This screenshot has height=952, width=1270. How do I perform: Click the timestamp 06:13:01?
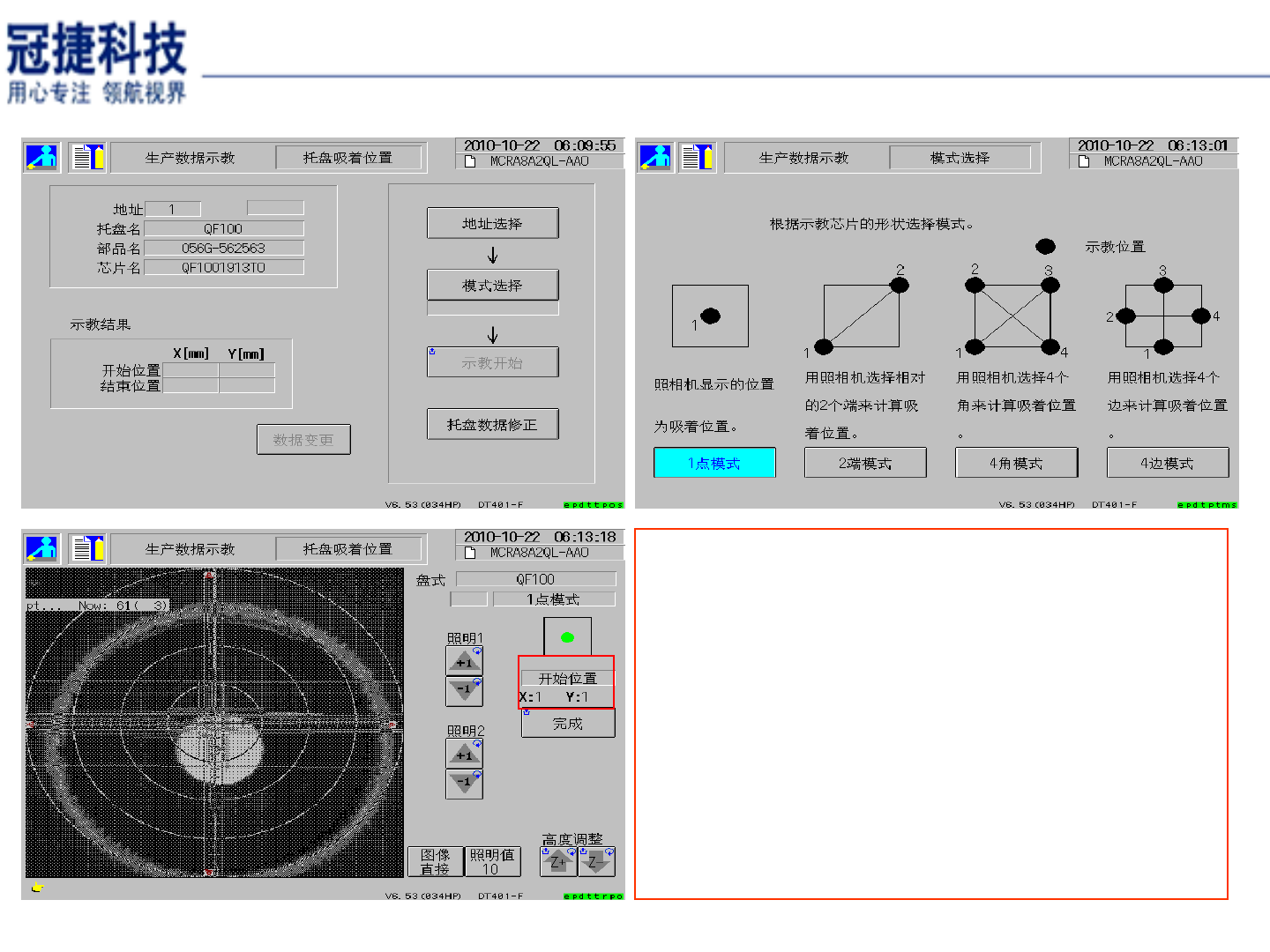pyautogui.click(x=1198, y=145)
